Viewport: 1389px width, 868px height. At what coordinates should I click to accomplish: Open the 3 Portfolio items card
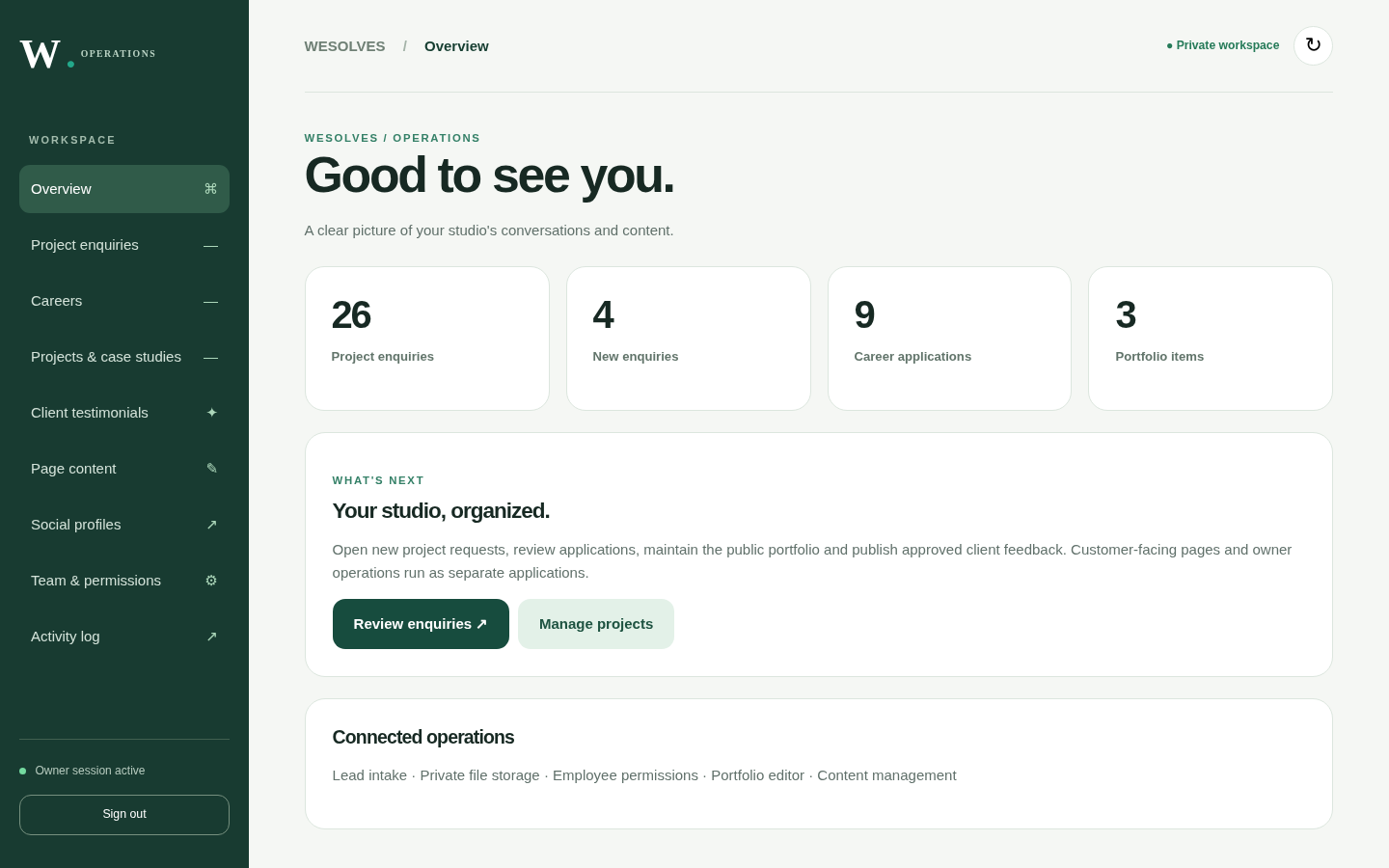tap(1211, 339)
